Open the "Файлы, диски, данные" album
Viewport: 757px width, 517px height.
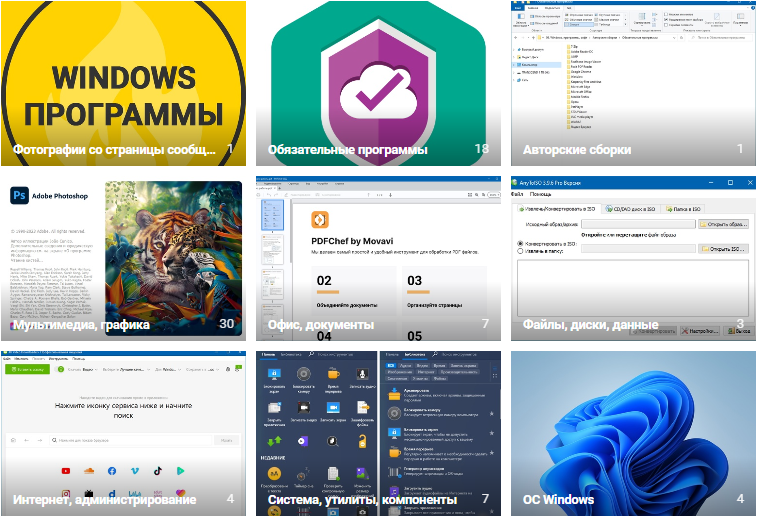[x=633, y=258]
